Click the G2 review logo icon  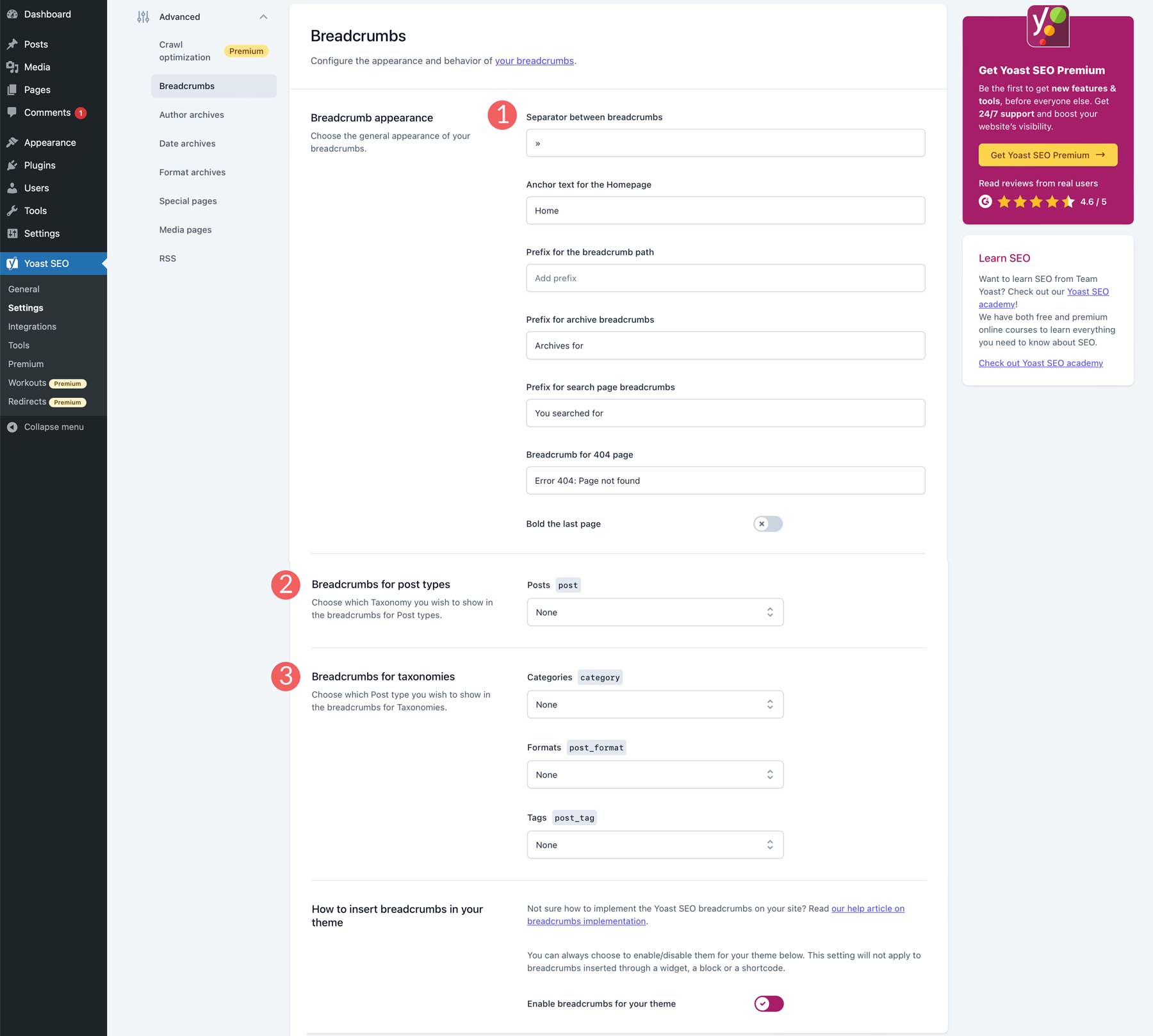pos(985,202)
